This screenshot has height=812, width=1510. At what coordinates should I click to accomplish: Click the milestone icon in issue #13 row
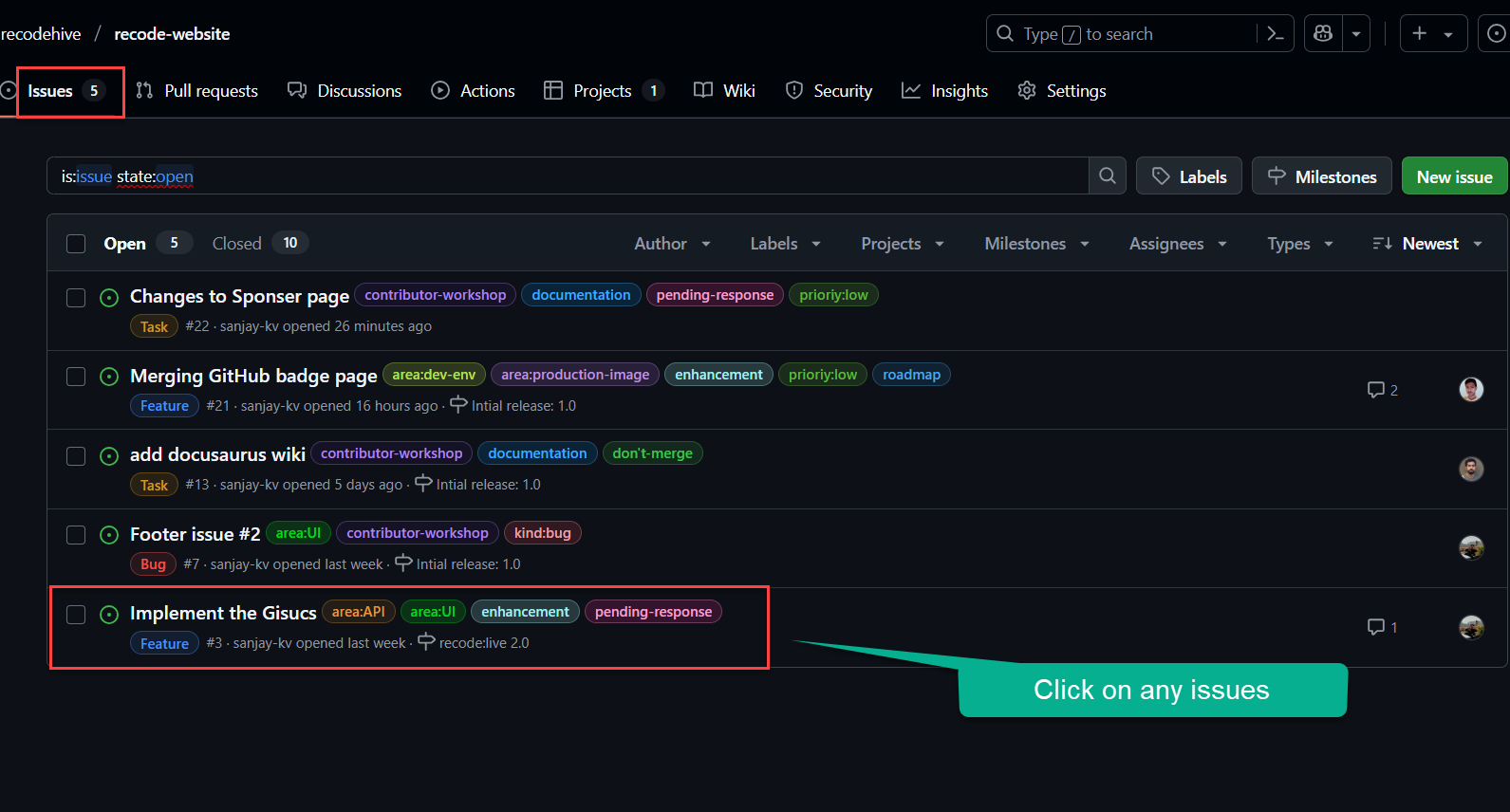[423, 483]
